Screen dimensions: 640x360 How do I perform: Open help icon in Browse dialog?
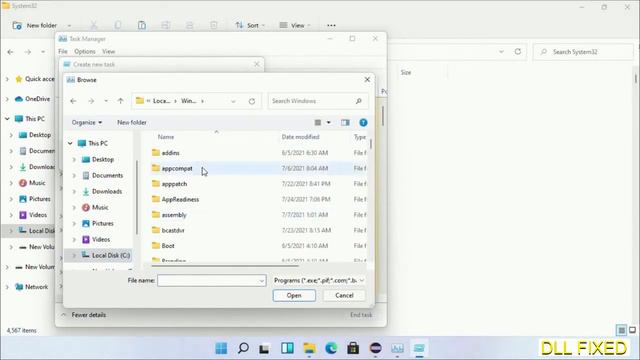click(x=363, y=122)
